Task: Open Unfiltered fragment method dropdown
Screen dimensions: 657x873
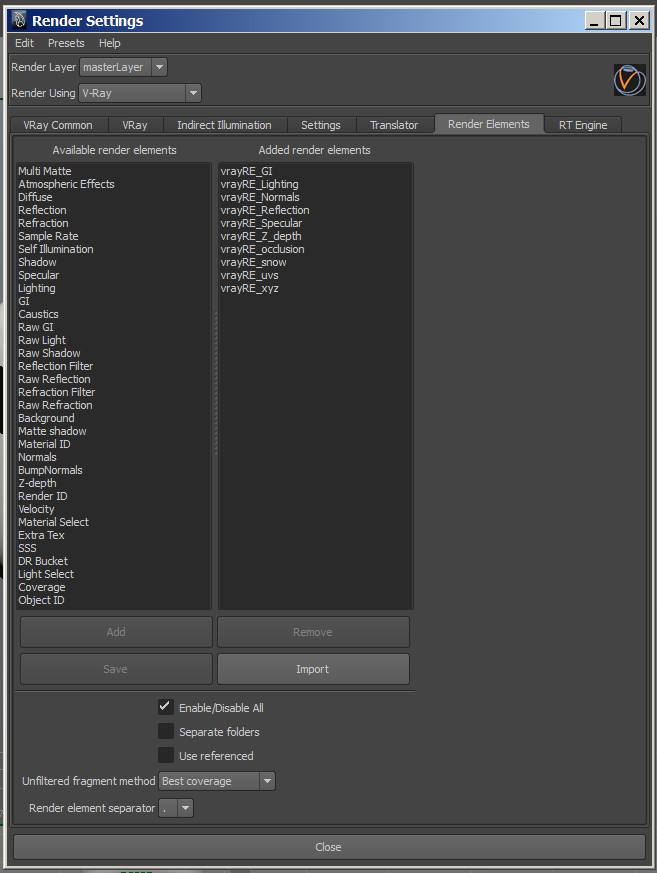Action: (x=217, y=781)
